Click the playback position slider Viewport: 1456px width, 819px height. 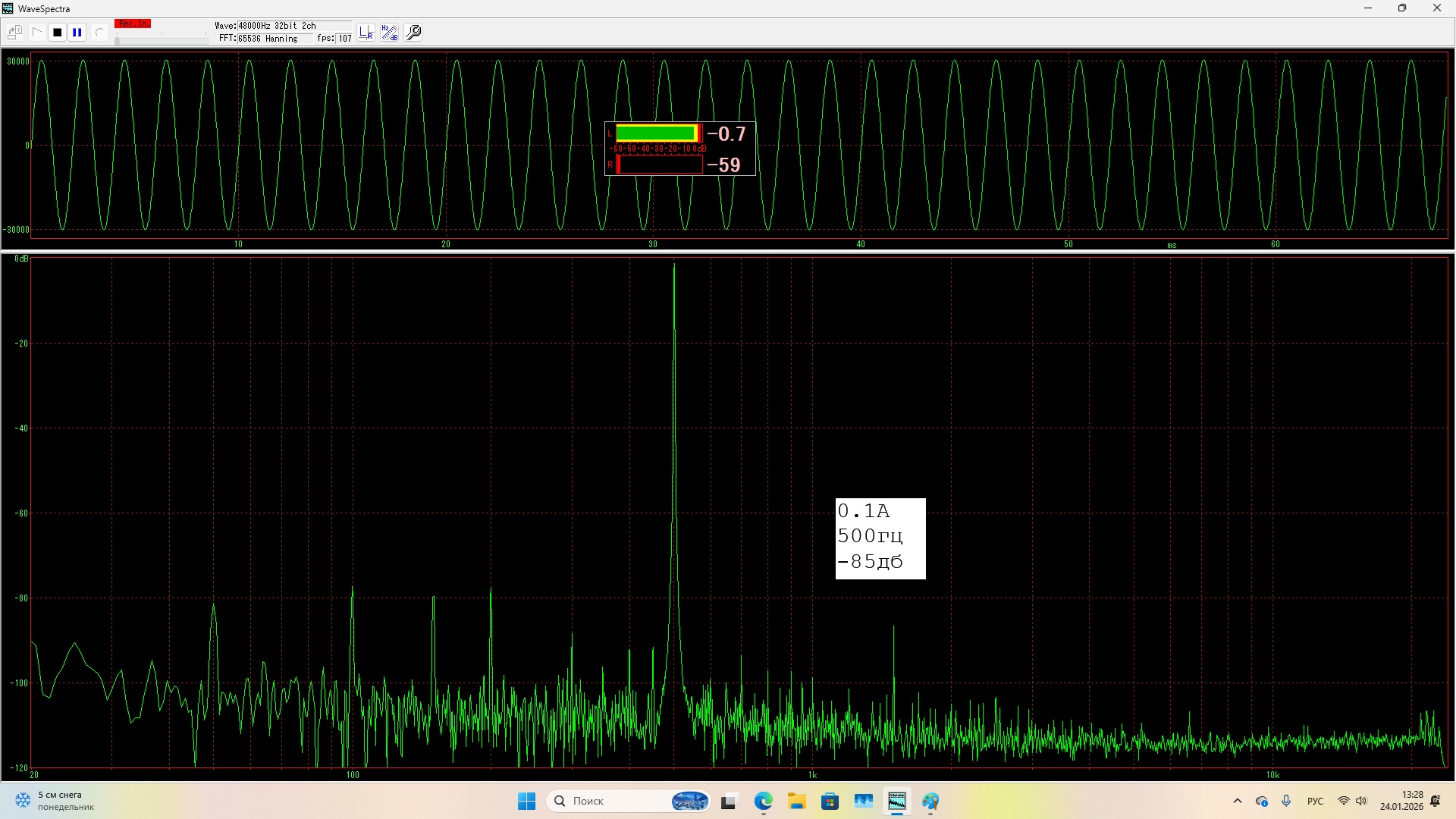(x=161, y=40)
